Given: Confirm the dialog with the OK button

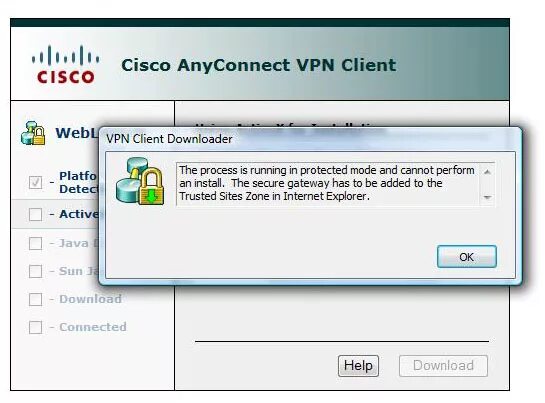Looking at the screenshot, I should click(x=466, y=257).
